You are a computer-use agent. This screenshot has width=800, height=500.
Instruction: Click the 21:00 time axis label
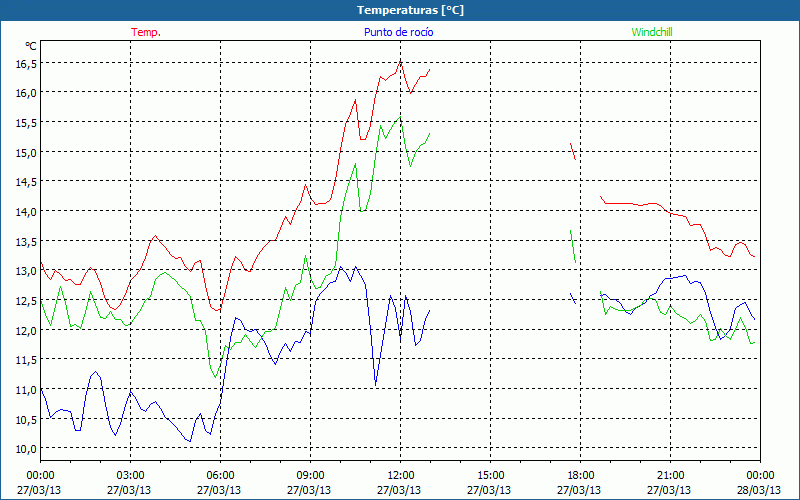click(670, 476)
